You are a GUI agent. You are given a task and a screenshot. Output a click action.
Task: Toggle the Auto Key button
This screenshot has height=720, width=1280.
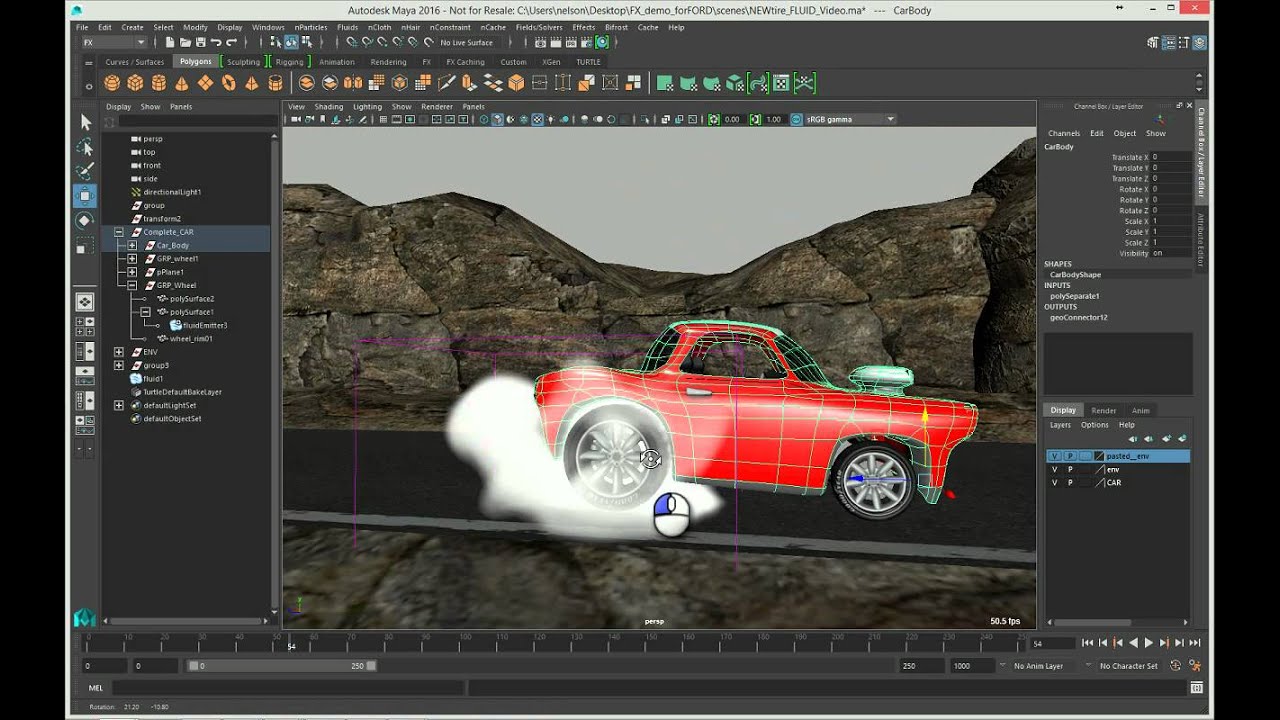[1177, 665]
